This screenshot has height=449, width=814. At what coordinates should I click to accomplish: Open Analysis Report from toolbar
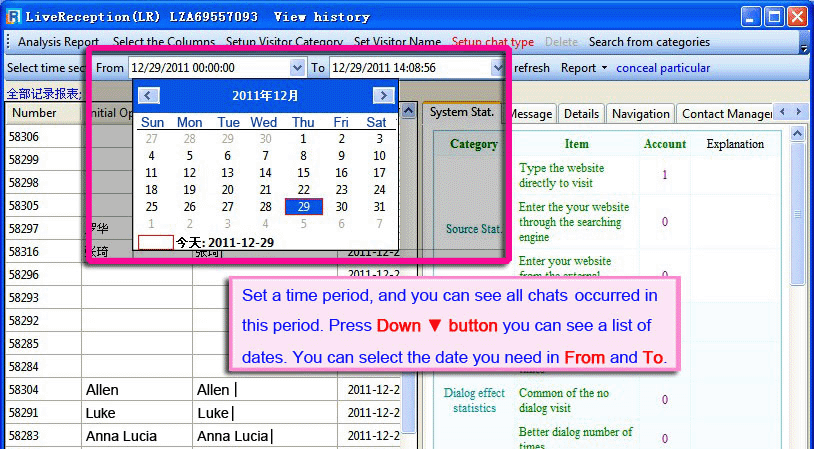(58, 42)
